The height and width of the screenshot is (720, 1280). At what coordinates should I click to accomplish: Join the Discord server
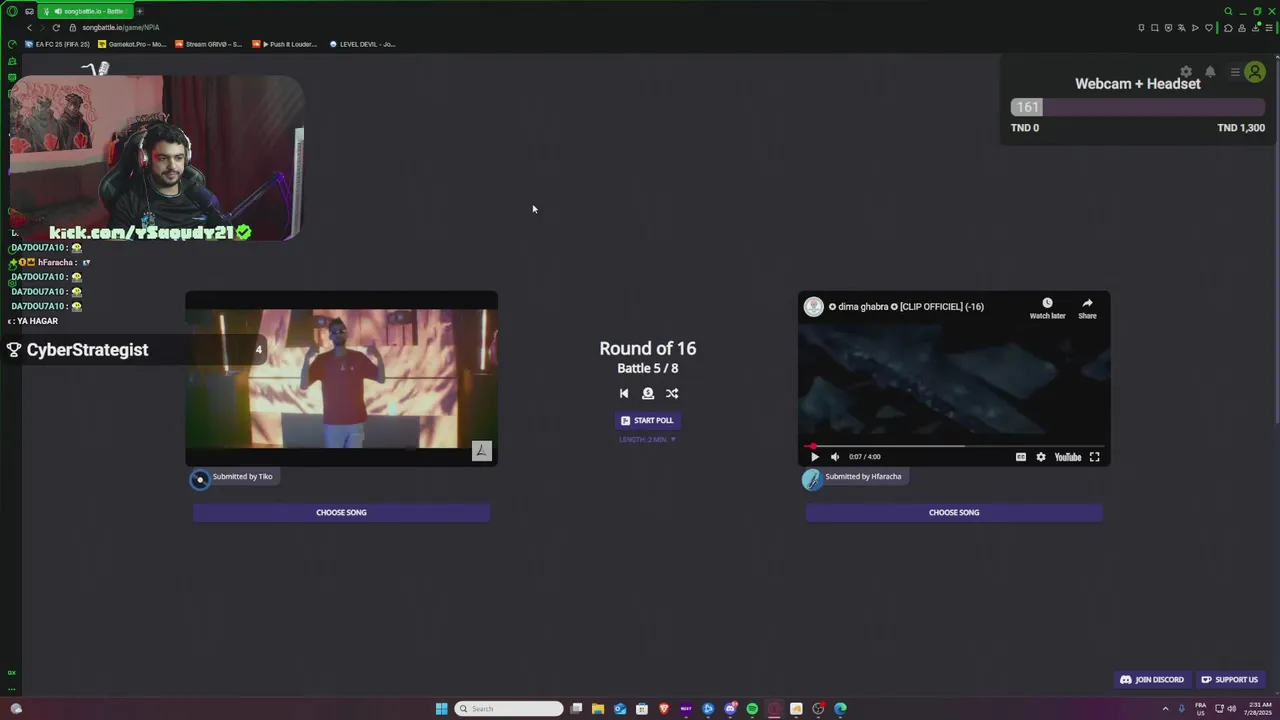pos(1152,680)
